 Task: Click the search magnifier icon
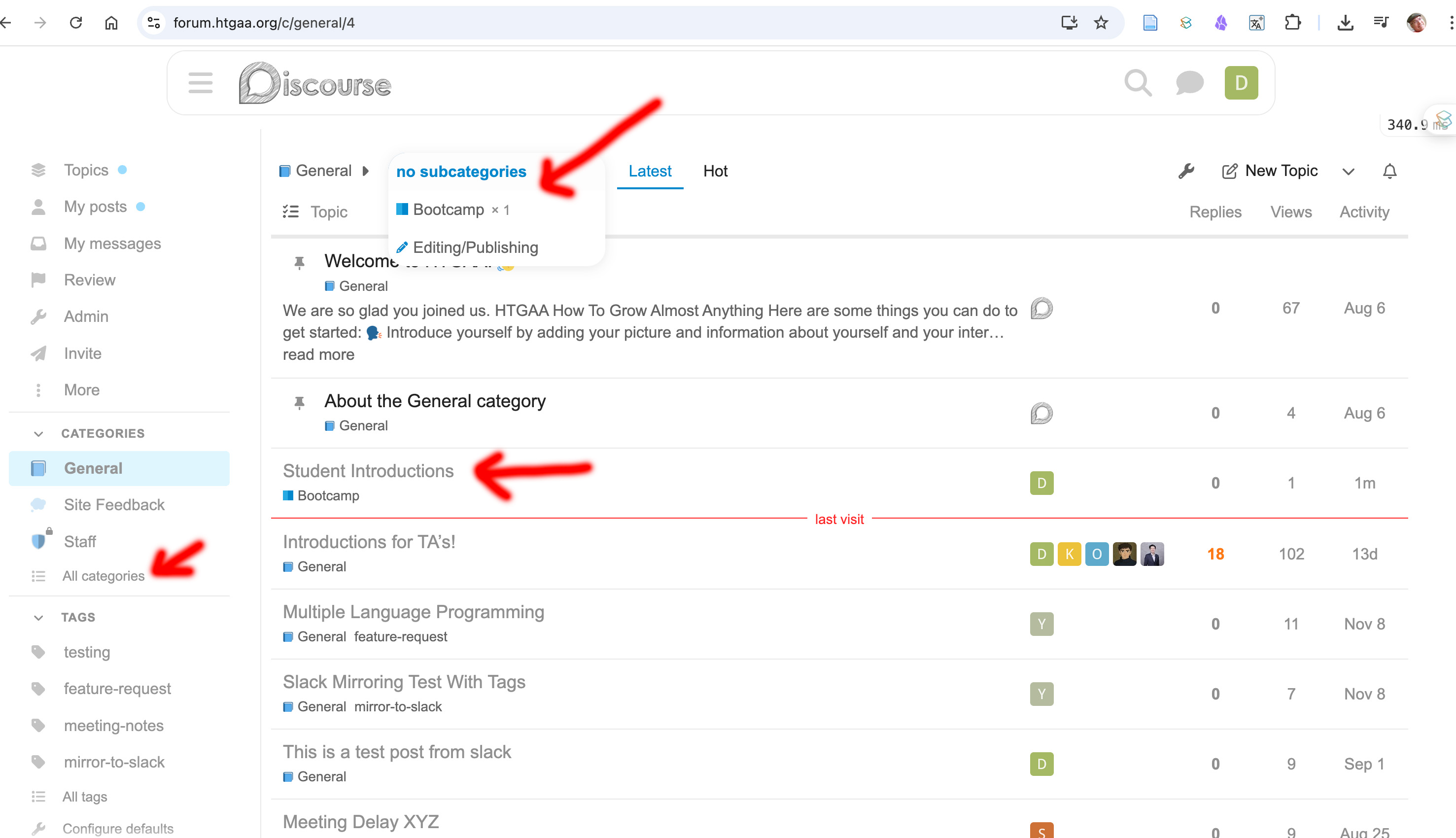tap(1138, 83)
